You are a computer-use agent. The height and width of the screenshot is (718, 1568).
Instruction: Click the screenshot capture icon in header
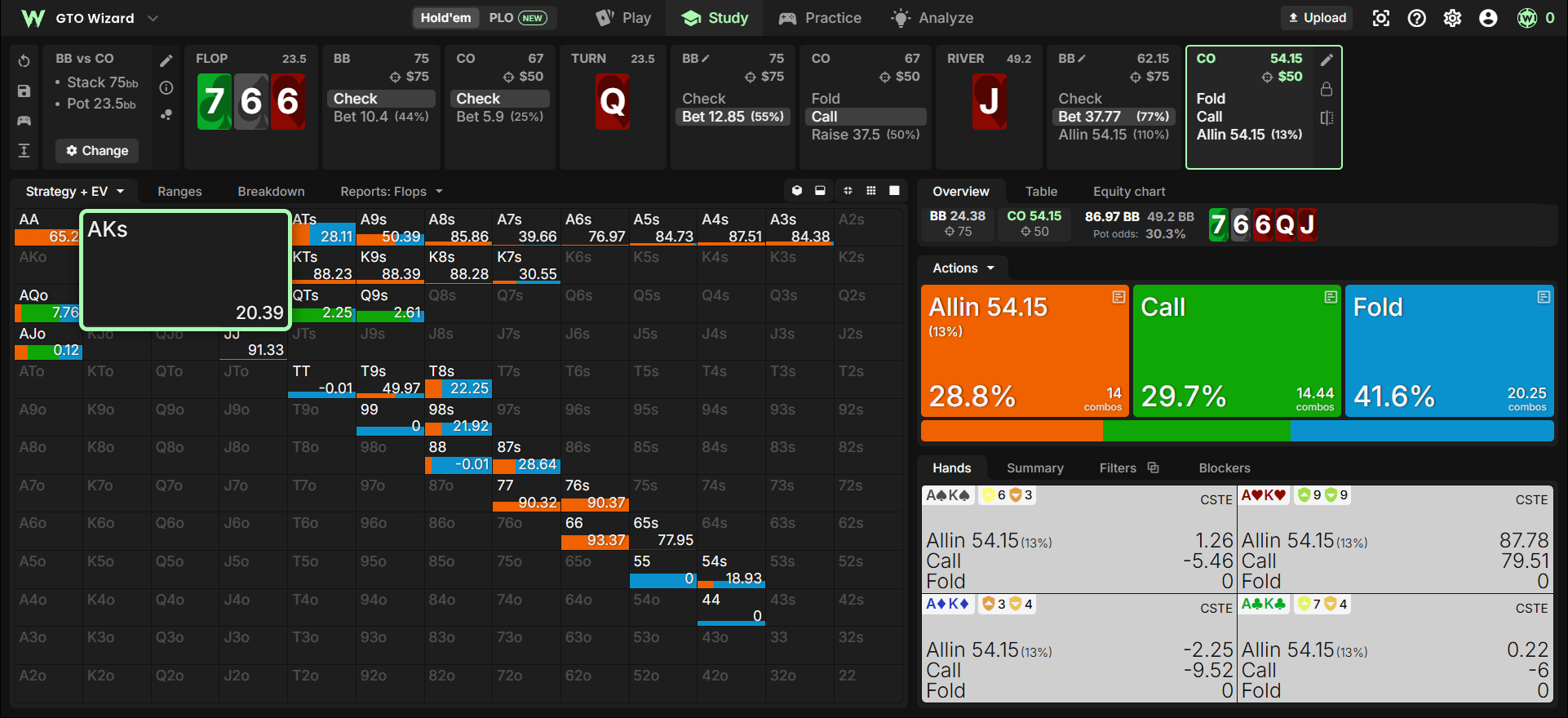[x=1381, y=18]
